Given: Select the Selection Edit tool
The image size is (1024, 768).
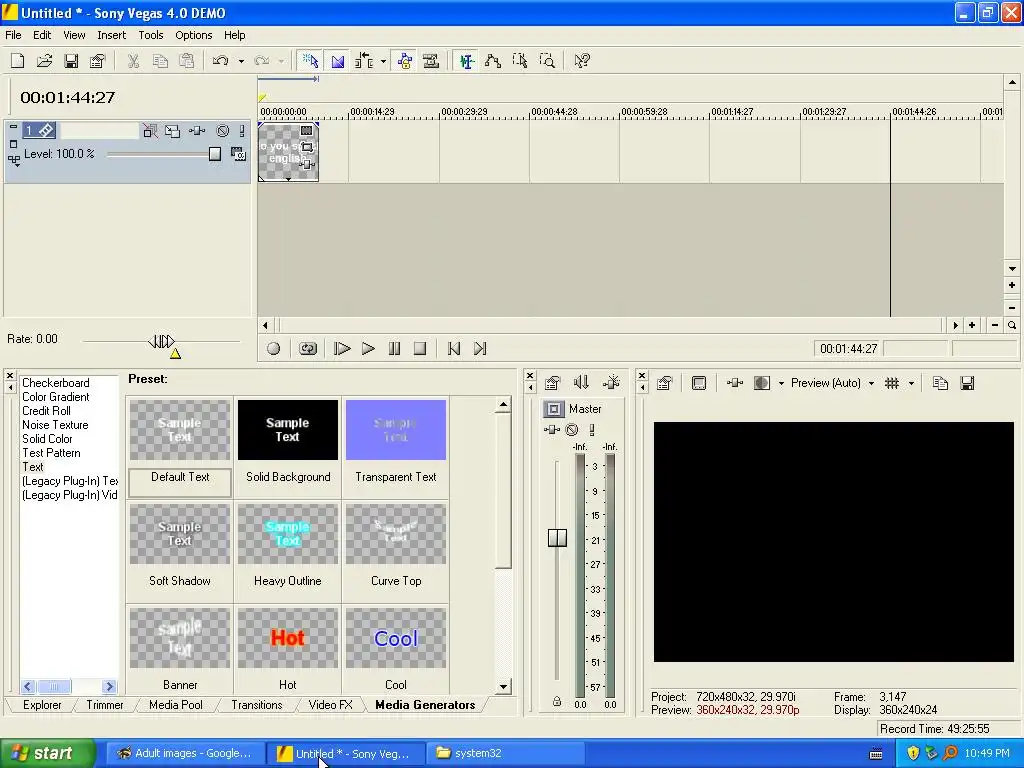Looking at the screenshot, I should click(520, 61).
